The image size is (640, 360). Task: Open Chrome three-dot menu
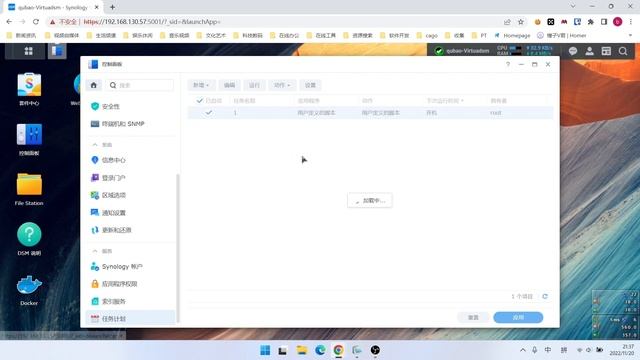pos(631,22)
